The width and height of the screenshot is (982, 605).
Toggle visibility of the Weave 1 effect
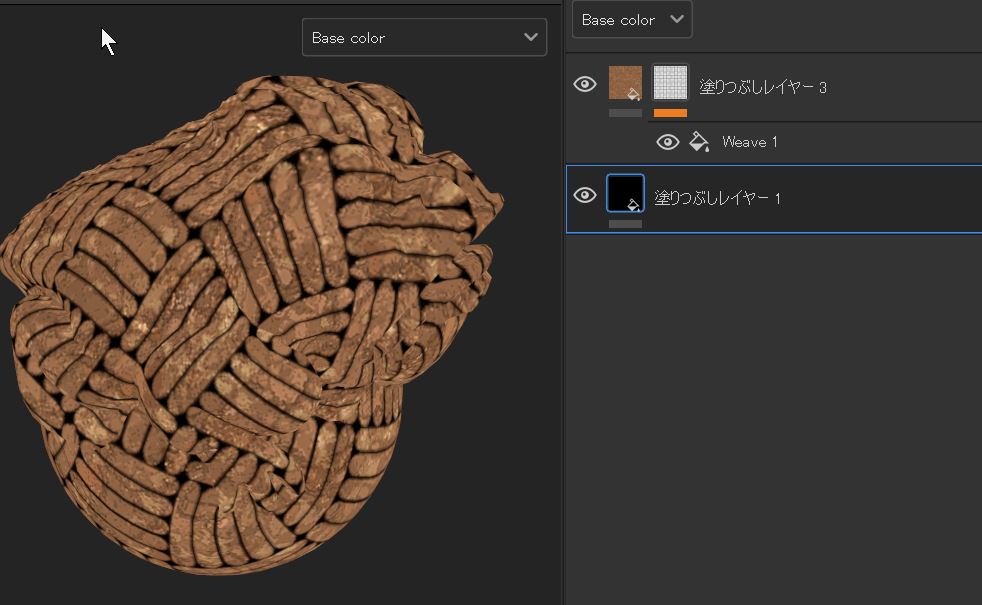pos(667,142)
